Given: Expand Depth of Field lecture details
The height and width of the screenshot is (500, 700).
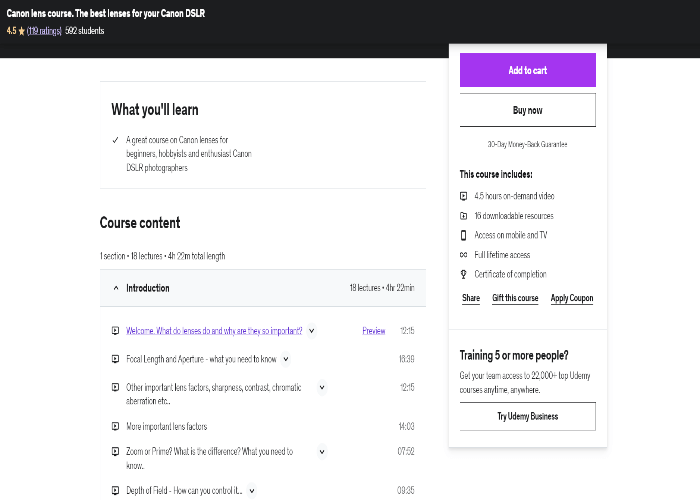Looking at the screenshot, I should click(x=252, y=491).
